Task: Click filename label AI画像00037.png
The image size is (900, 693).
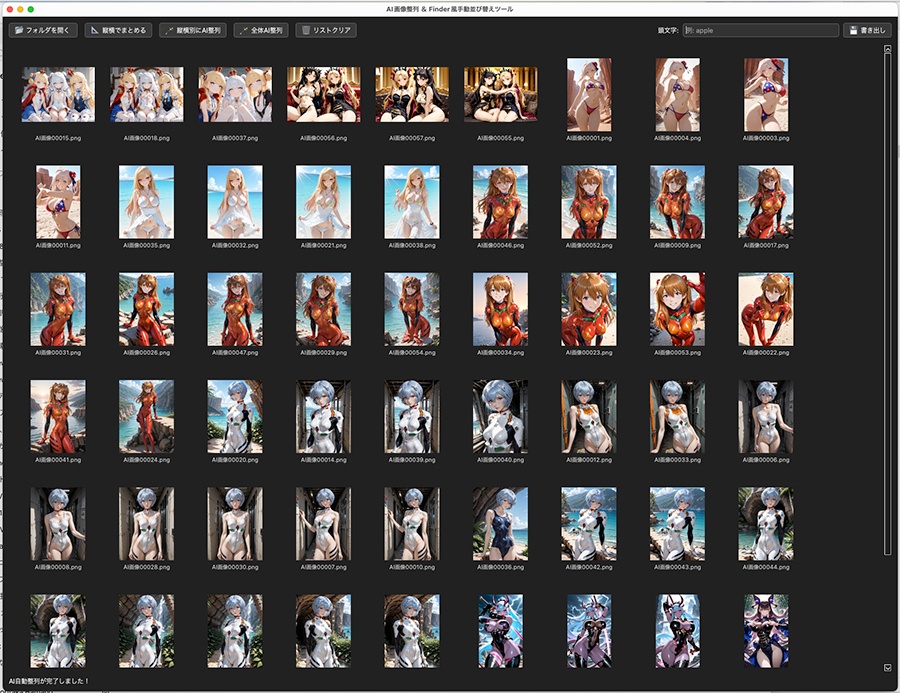Action: click(235, 138)
